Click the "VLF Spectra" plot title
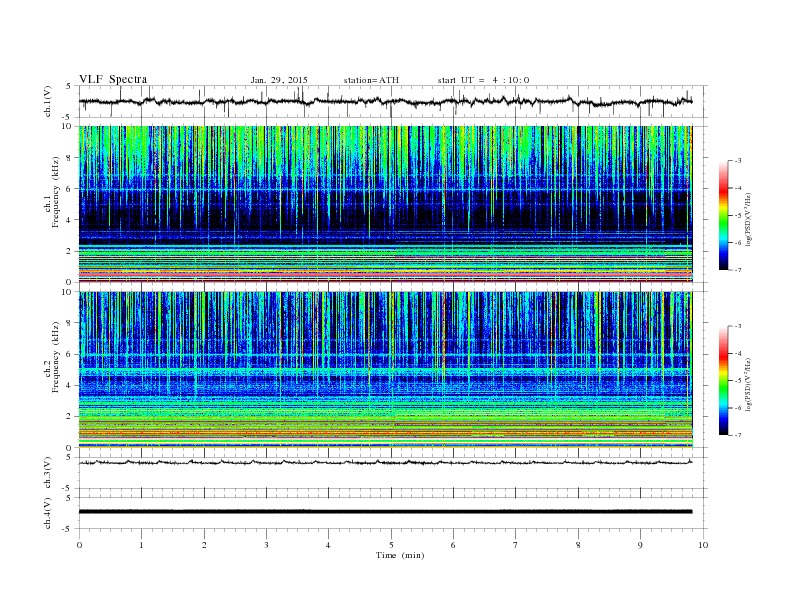Viewport: 792px width, 612px height. click(x=113, y=79)
